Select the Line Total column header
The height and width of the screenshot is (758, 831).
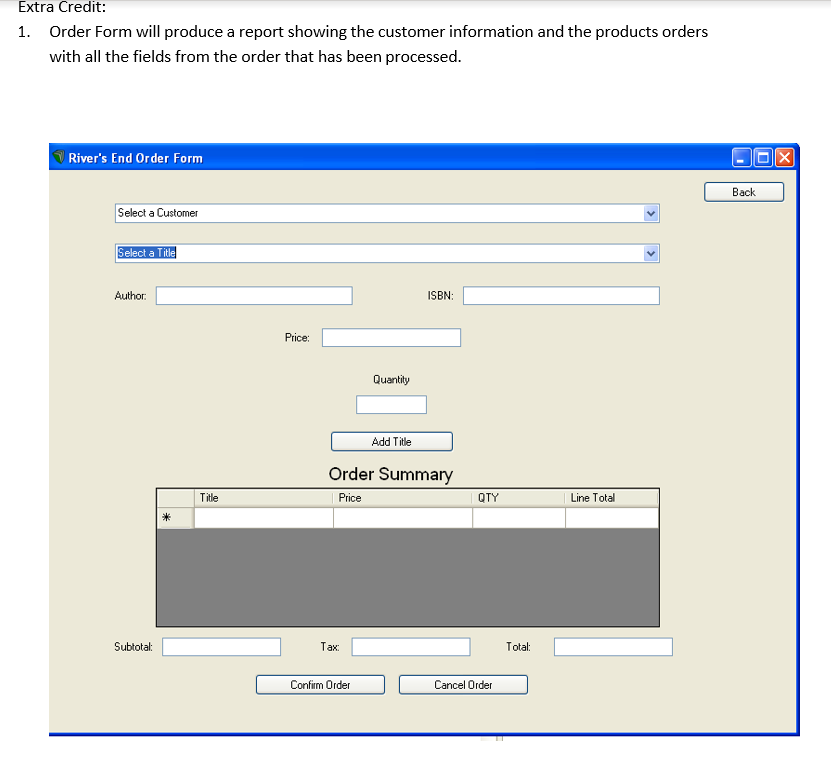611,497
